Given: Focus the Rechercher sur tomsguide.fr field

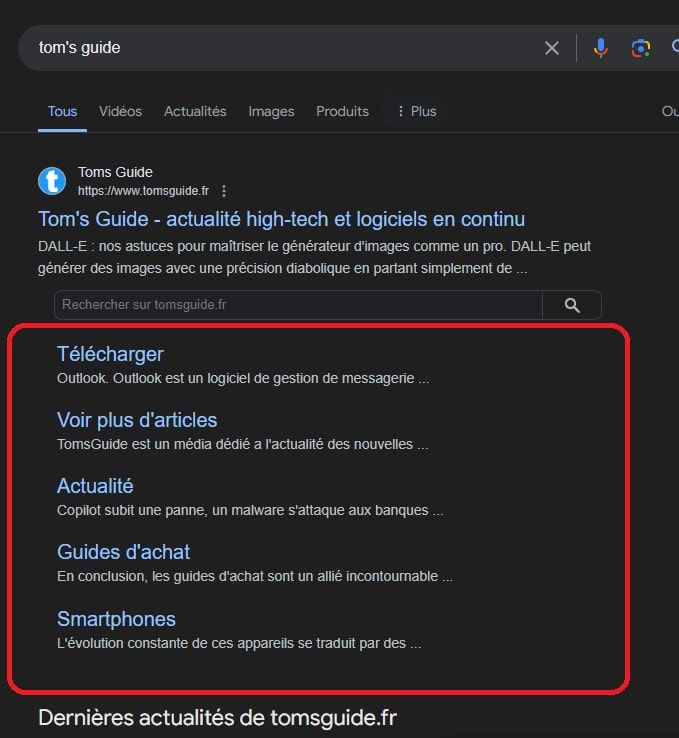Looking at the screenshot, I should point(298,305).
